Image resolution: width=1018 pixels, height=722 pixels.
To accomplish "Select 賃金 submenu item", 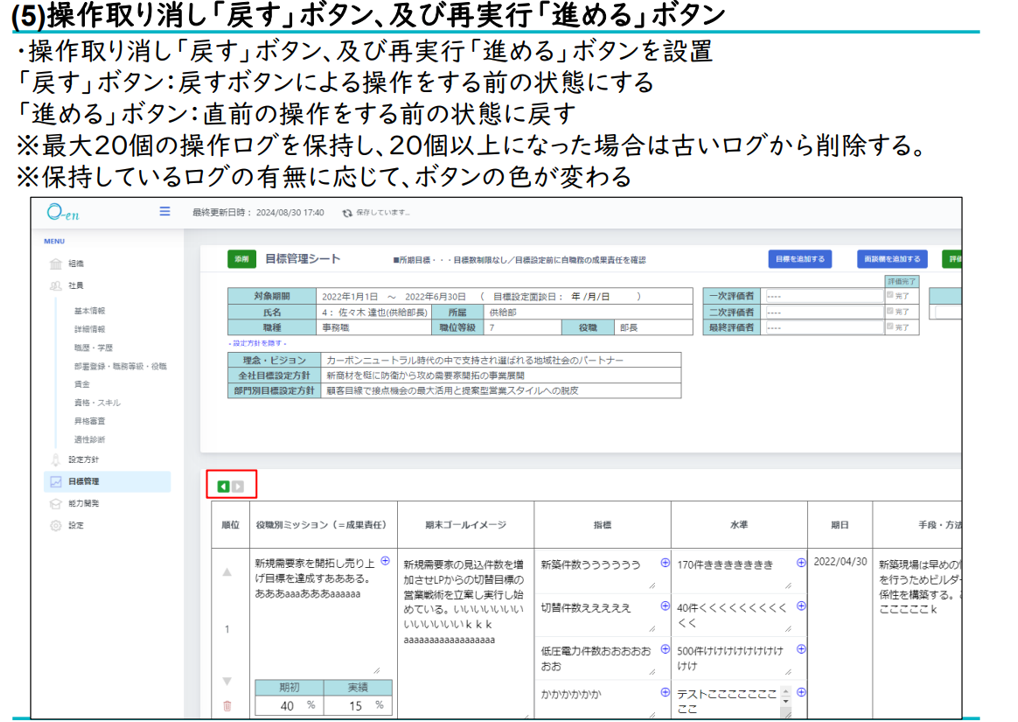I will tap(82, 384).
